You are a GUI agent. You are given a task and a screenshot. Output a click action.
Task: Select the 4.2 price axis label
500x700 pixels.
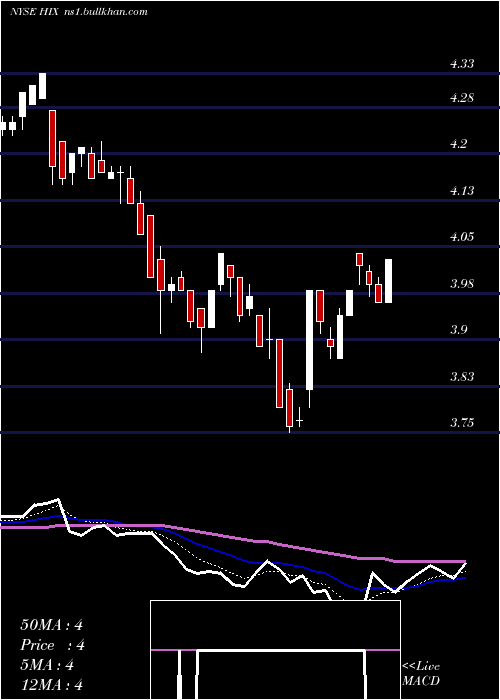pyautogui.click(x=458, y=144)
